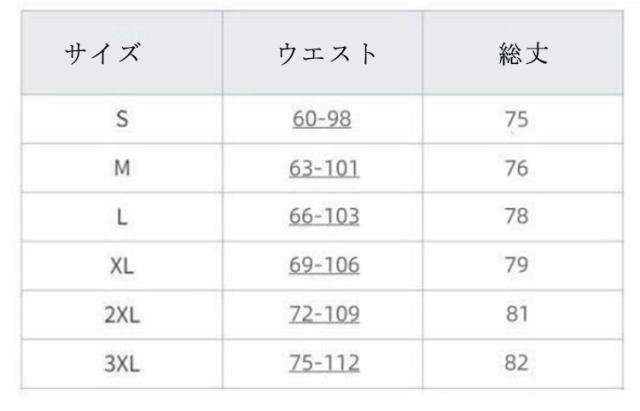The height and width of the screenshot is (411, 640).
Task: Click total length value 81
Action: point(516,314)
